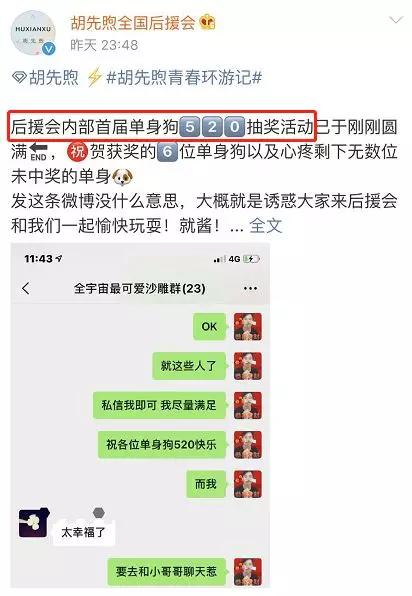This screenshot has height=596, width=412.
Task: Select the 太幸福了 reply bubble
Action: tap(84, 532)
